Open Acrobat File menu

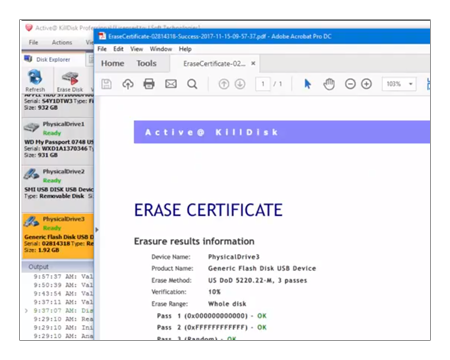point(102,49)
